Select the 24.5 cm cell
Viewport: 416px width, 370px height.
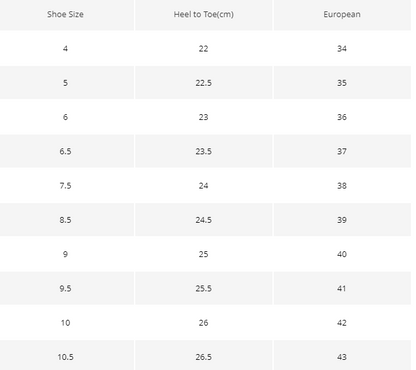pos(204,220)
